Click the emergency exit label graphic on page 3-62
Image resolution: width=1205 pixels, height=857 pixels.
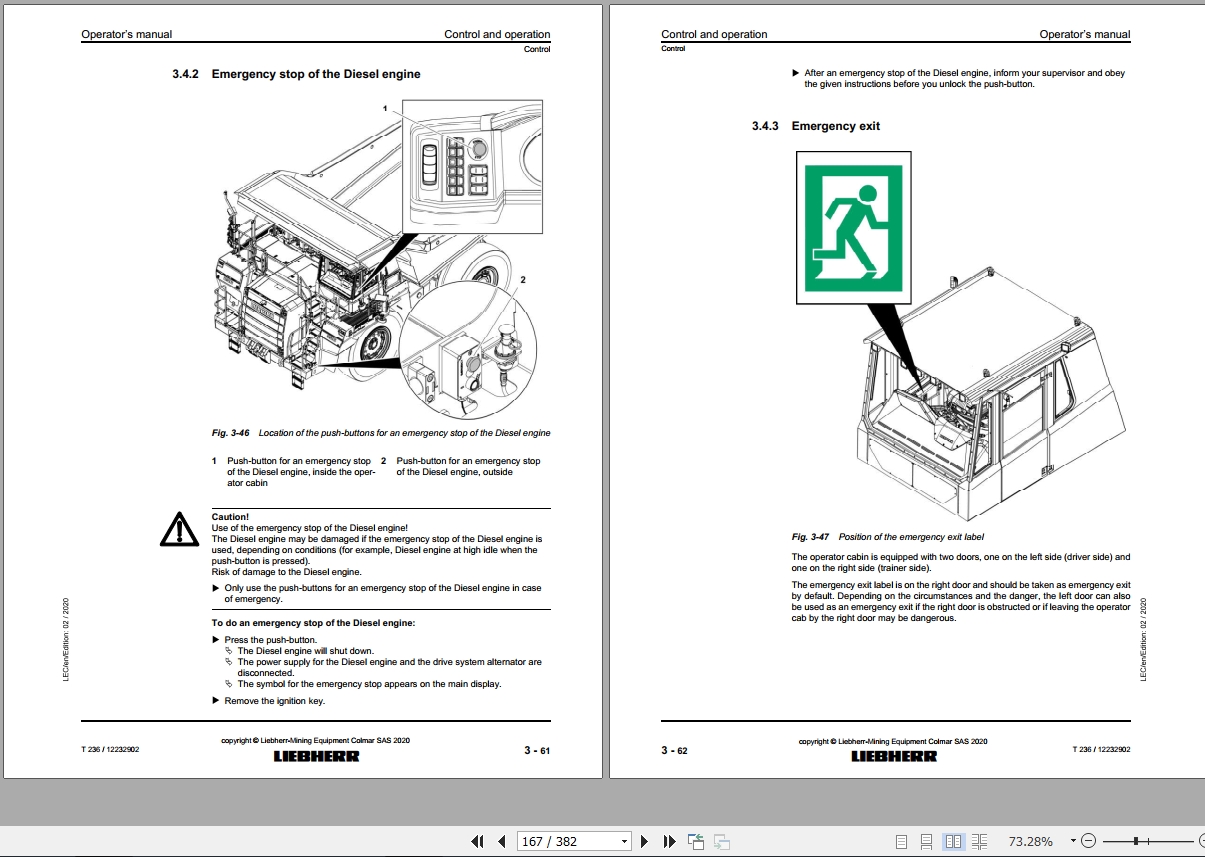click(852, 227)
